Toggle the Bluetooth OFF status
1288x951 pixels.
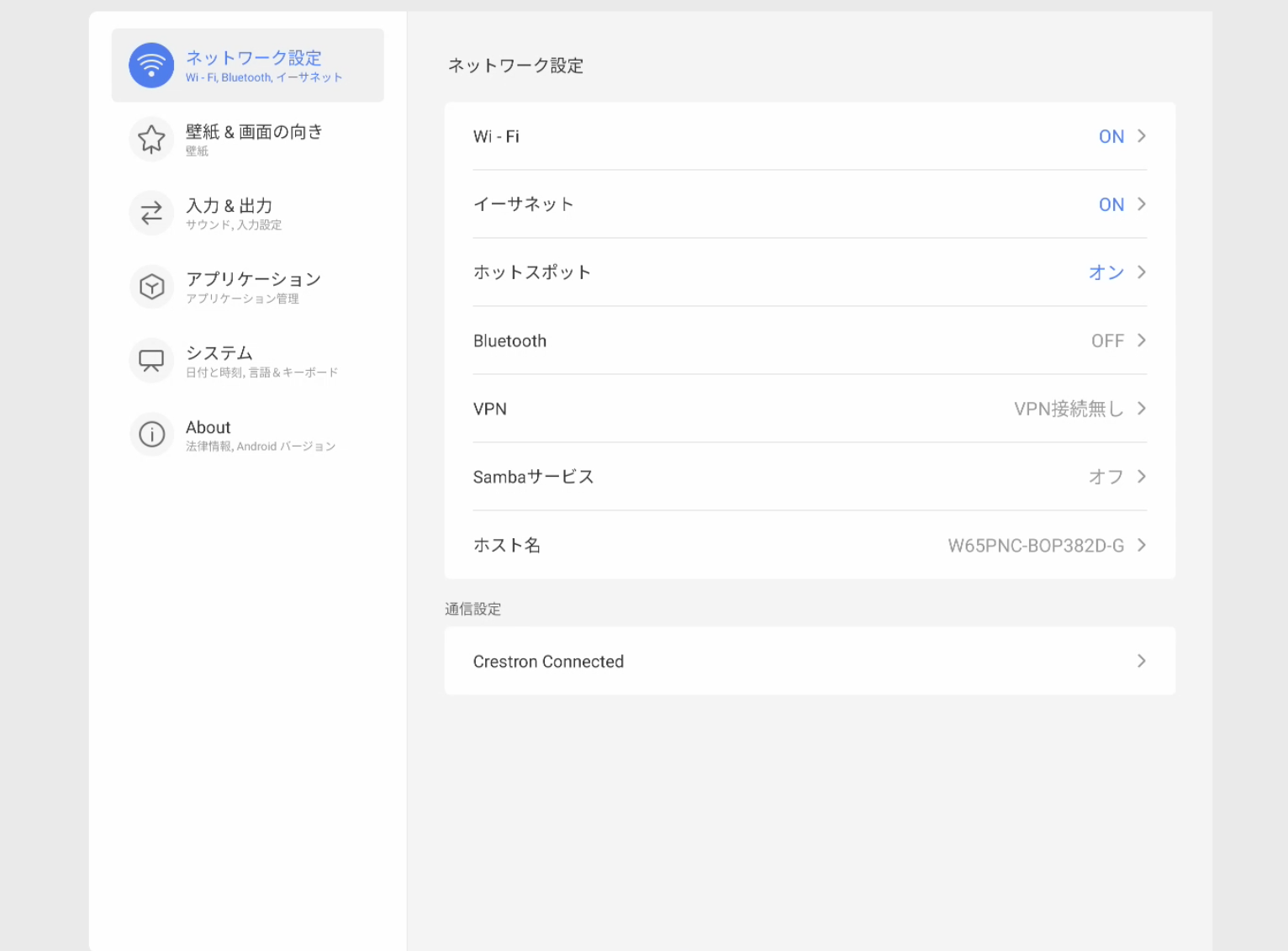click(1107, 341)
